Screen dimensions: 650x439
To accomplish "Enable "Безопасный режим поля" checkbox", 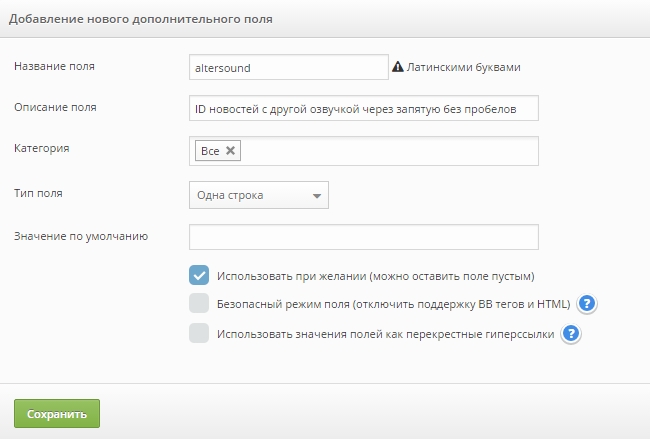I will point(199,303).
